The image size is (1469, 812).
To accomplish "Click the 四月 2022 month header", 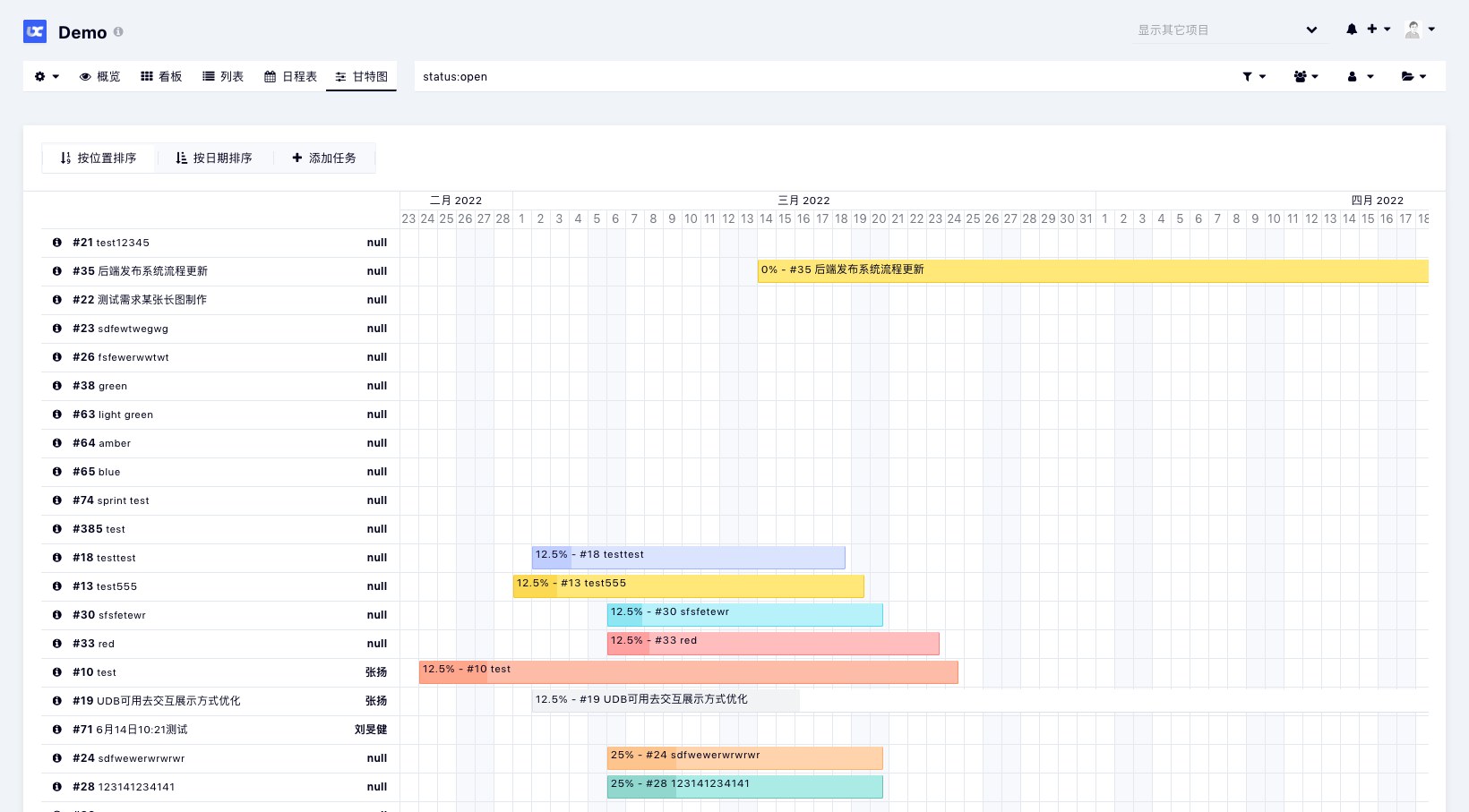I will tap(1378, 201).
